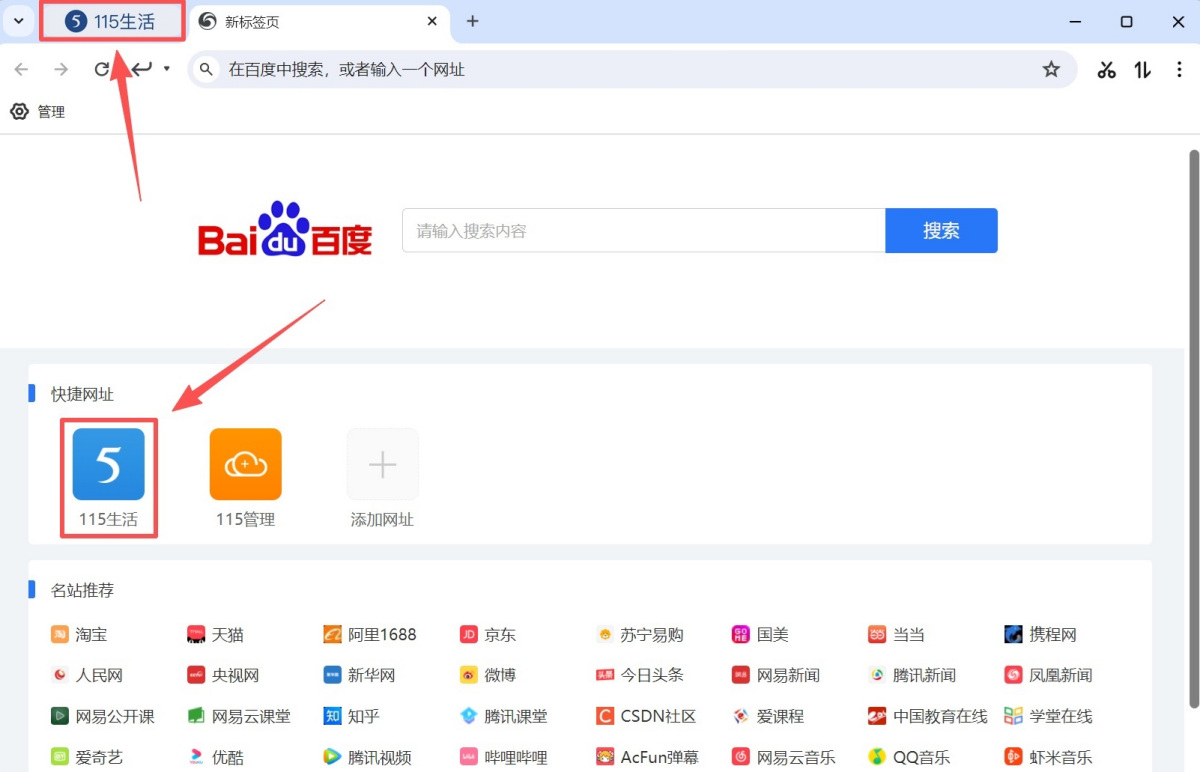Click the scissors screenshot icon in toolbar
Viewport: 1200px width, 772px height.
(1106, 69)
